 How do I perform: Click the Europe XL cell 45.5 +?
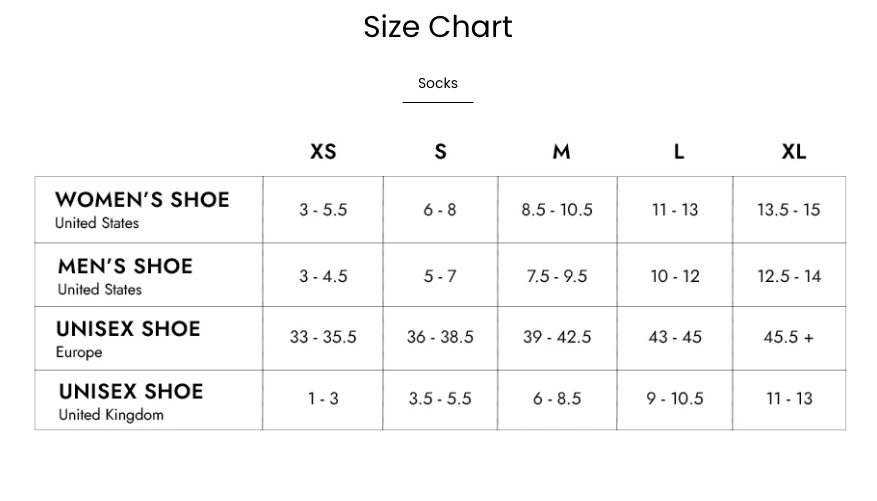pos(789,338)
